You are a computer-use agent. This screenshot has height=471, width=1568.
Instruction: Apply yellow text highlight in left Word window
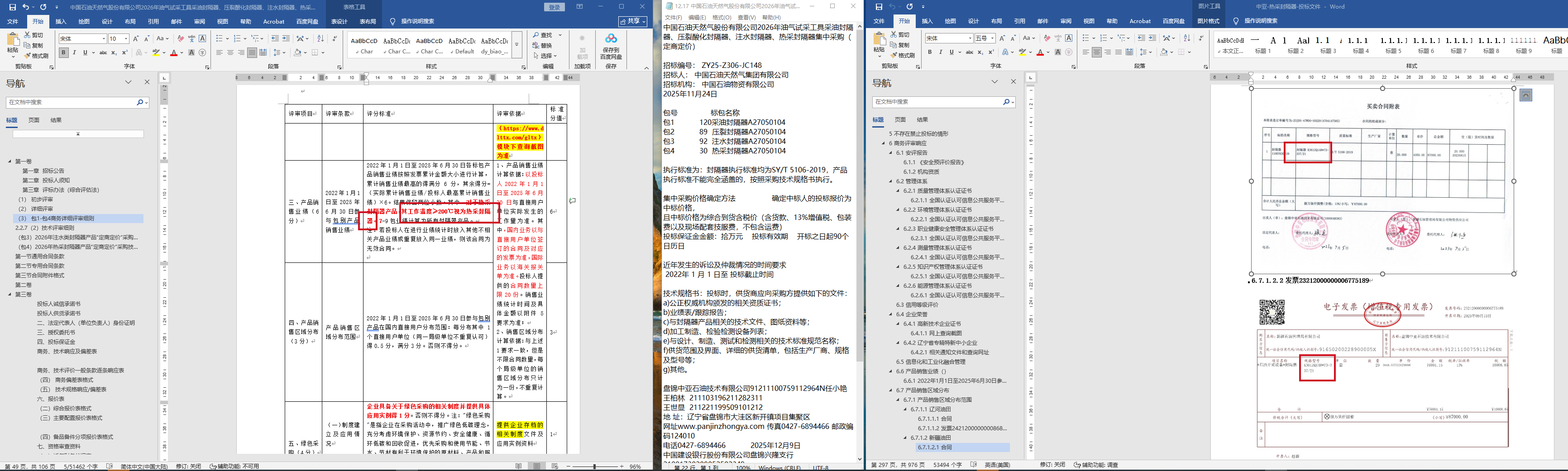pyautogui.click(x=157, y=53)
